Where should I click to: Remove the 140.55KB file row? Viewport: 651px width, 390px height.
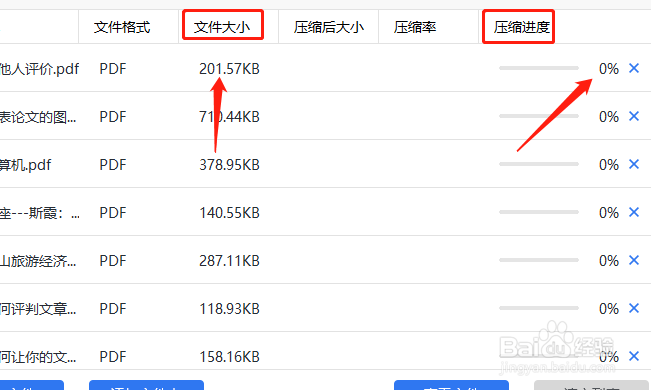(634, 212)
